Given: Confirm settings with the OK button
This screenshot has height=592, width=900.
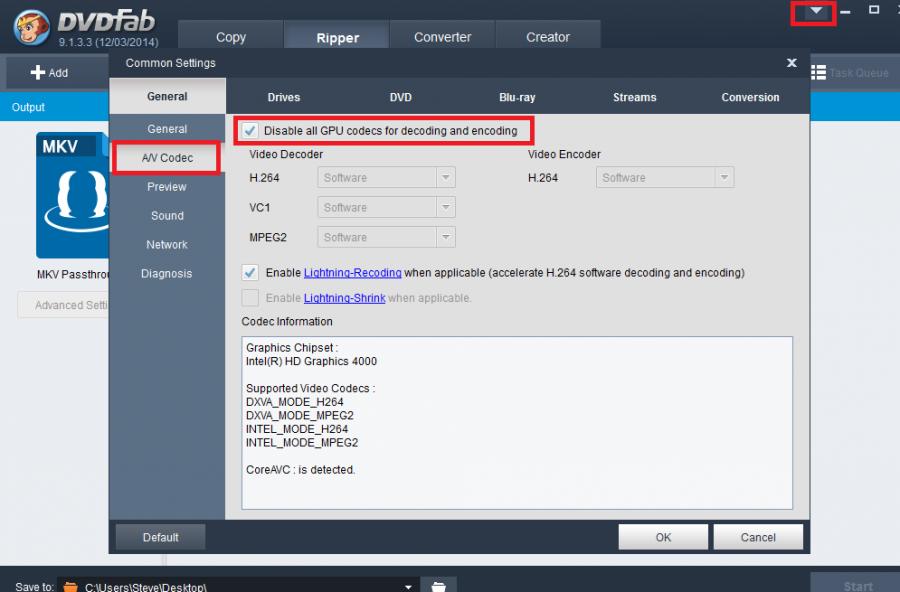Looking at the screenshot, I should pos(663,537).
